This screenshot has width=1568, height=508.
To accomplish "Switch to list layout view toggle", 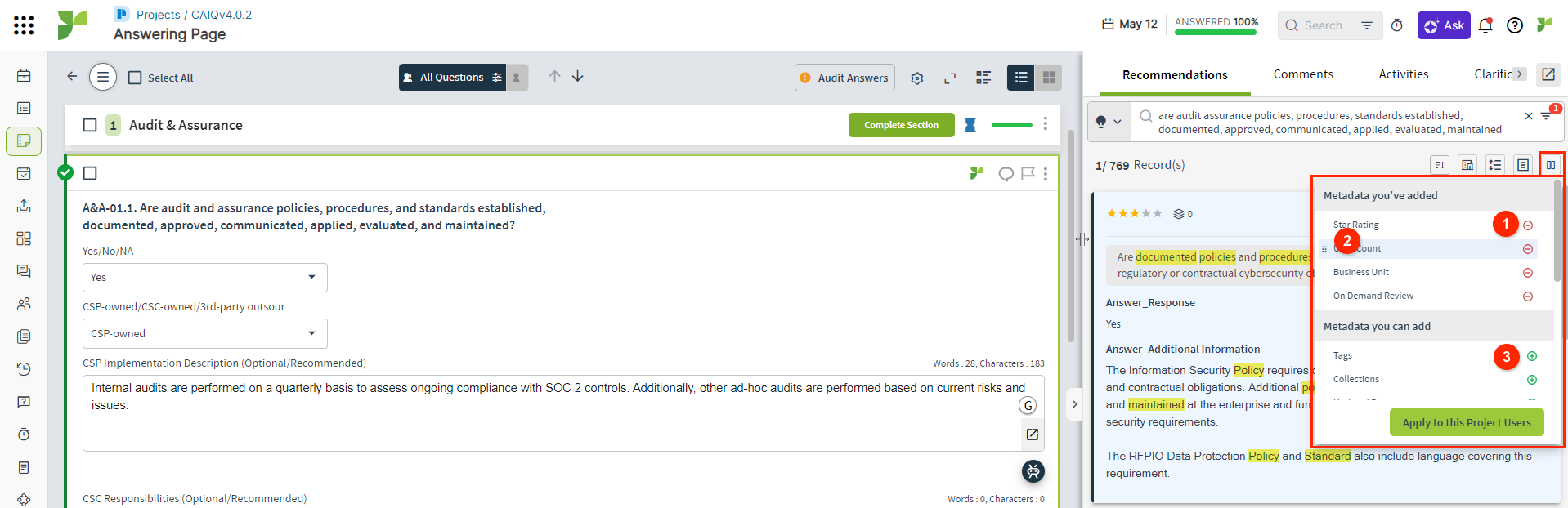I will [1021, 78].
